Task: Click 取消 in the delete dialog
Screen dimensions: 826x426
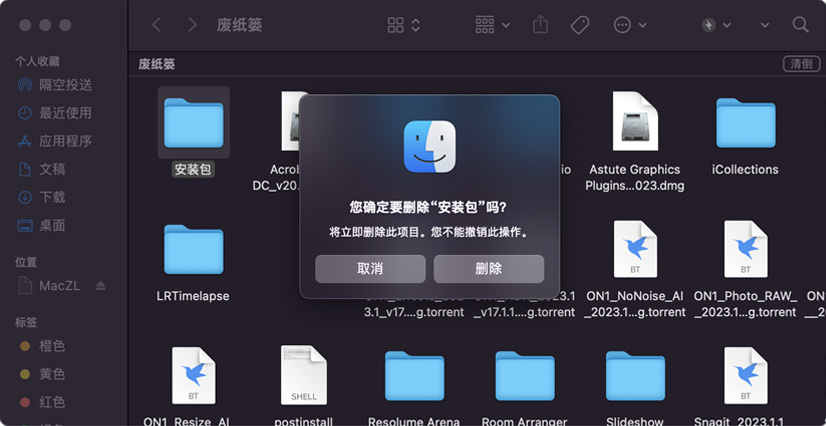Action: (370, 269)
